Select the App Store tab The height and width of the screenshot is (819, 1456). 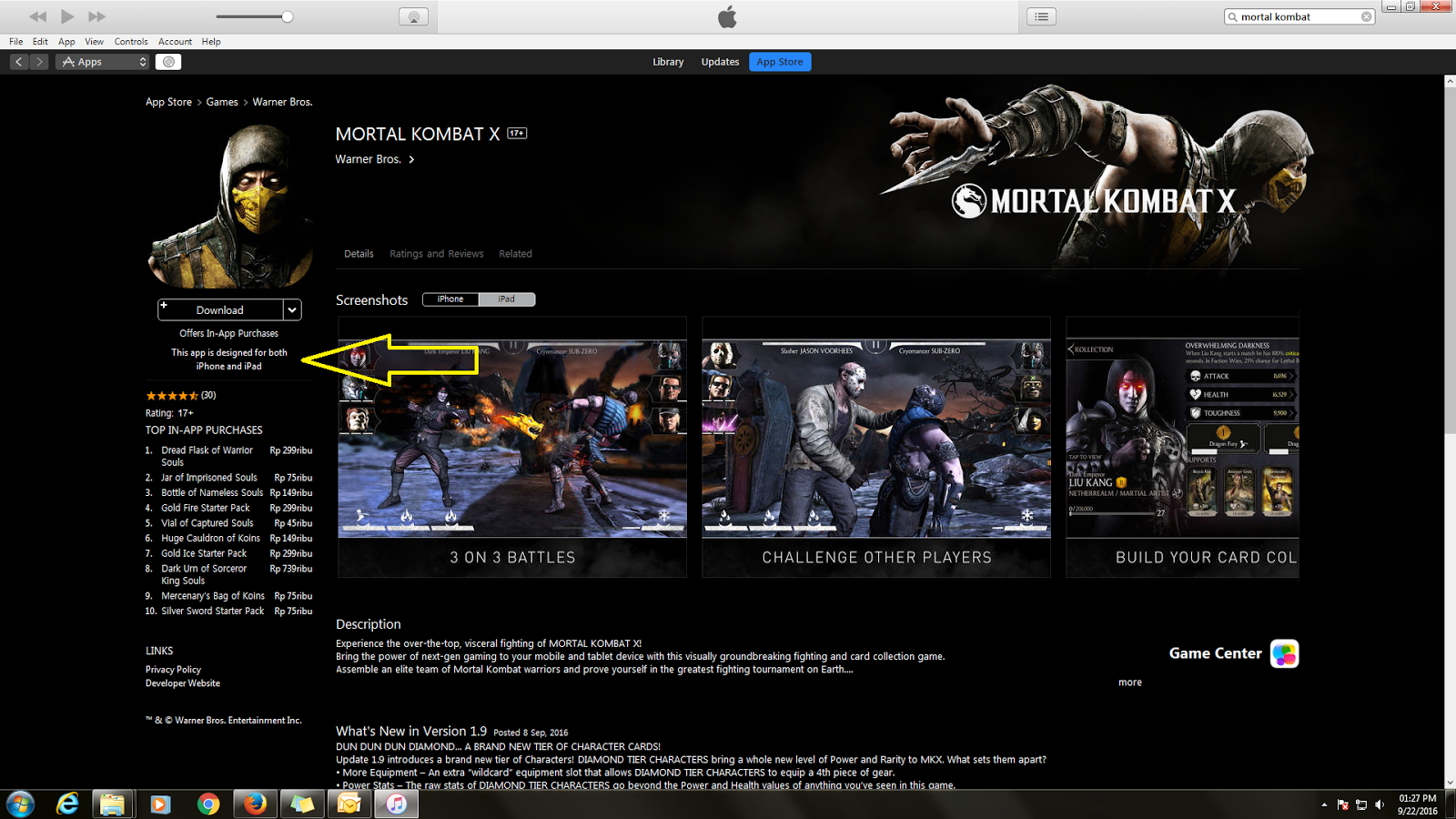780,62
